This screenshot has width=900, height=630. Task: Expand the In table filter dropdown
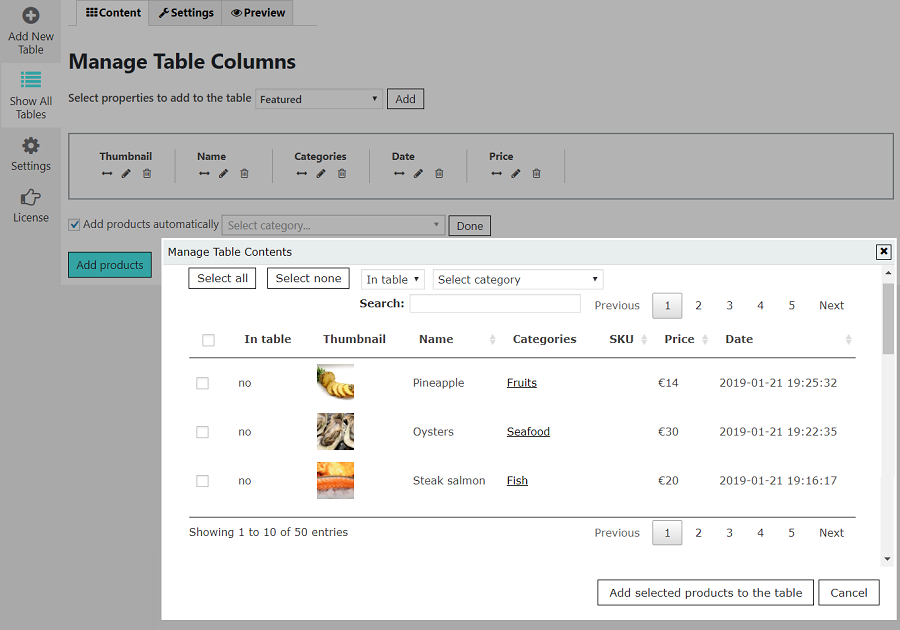(x=393, y=280)
